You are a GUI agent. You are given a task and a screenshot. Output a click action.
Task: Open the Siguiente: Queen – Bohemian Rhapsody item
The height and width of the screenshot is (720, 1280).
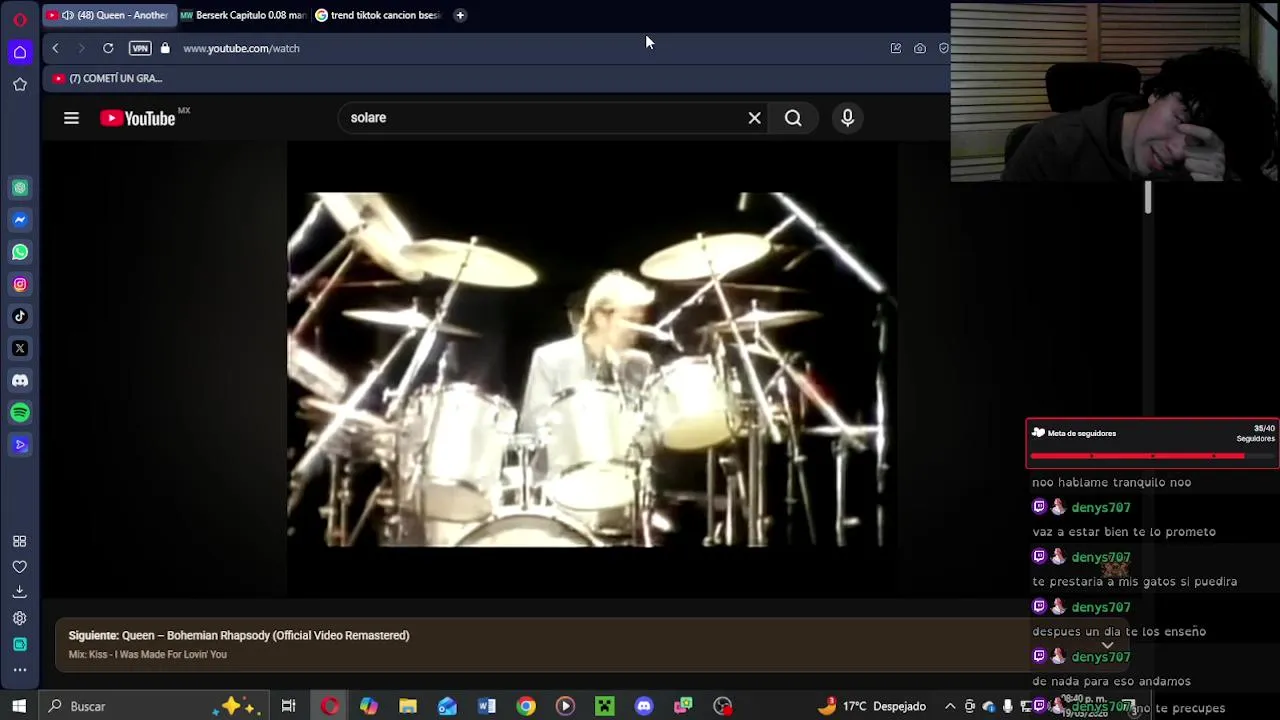pos(239,635)
